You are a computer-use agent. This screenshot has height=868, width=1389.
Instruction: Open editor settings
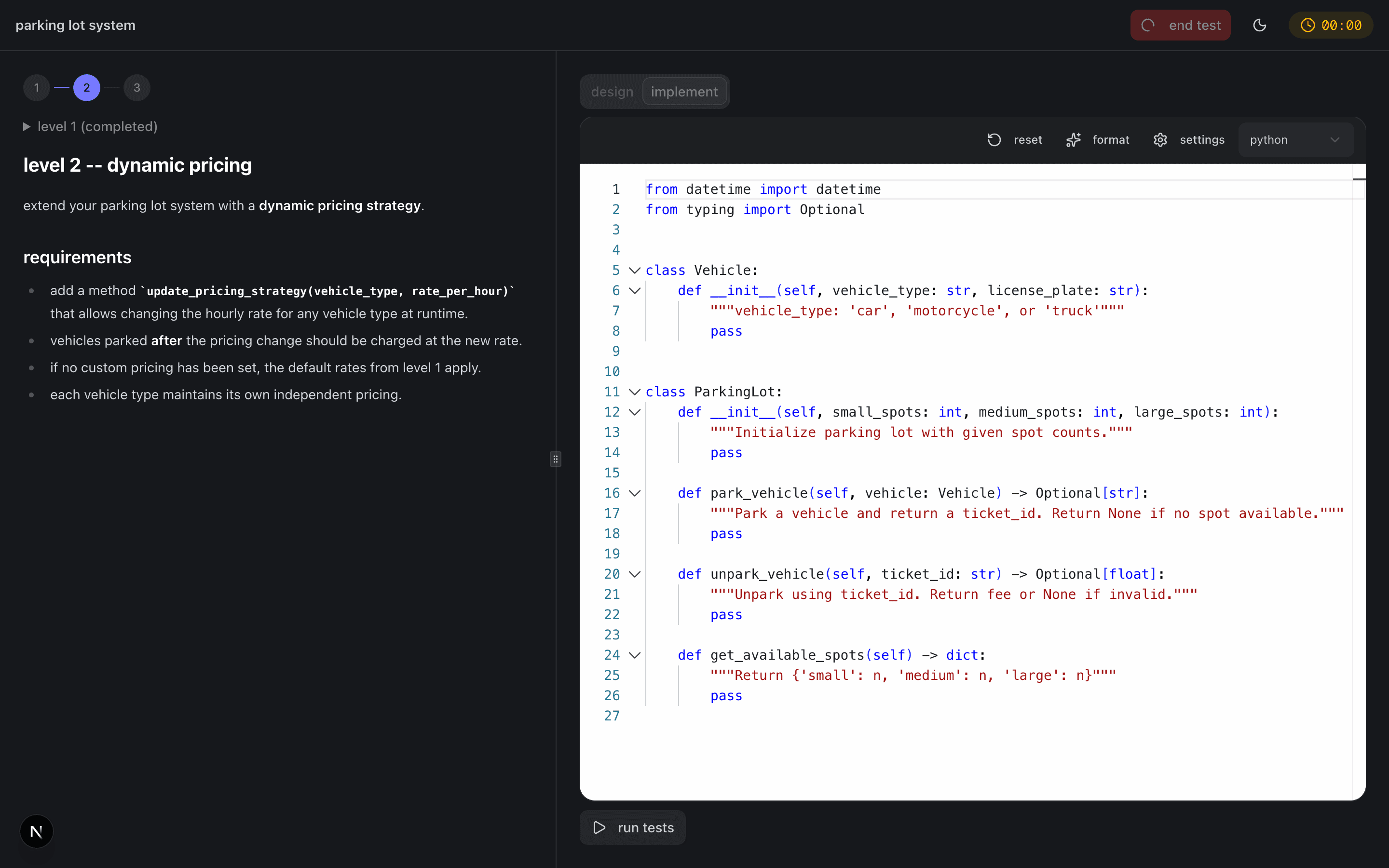point(1189,140)
